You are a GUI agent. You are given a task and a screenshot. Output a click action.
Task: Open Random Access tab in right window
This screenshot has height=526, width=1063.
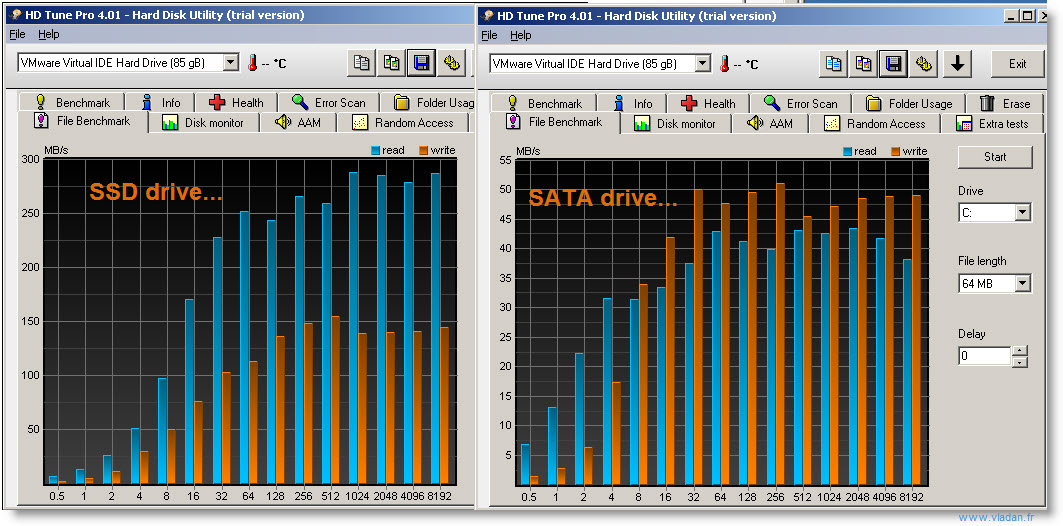point(875,124)
